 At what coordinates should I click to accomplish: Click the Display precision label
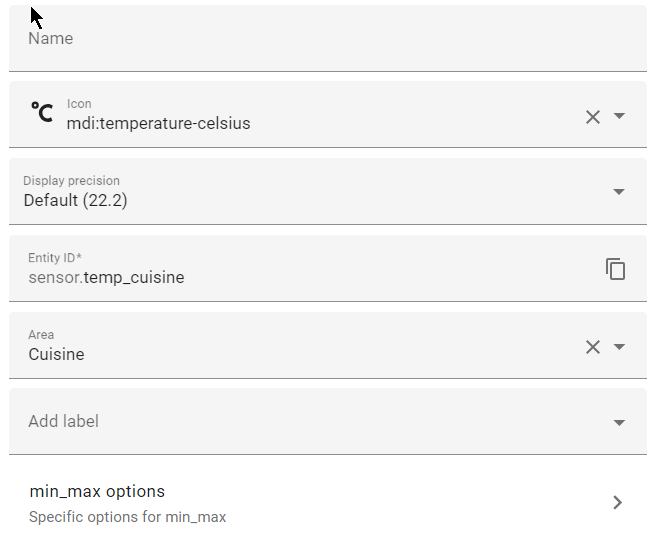click(x=71, y=180)
